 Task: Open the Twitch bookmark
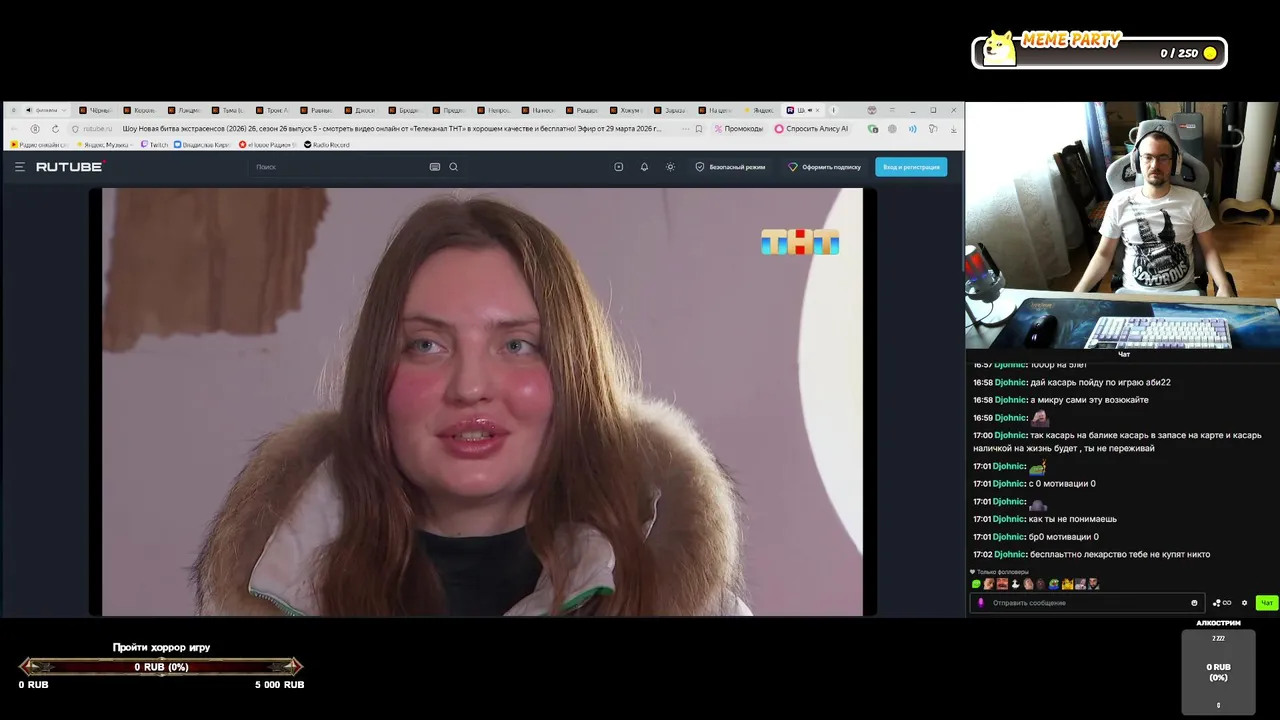[x=155, y=145]
